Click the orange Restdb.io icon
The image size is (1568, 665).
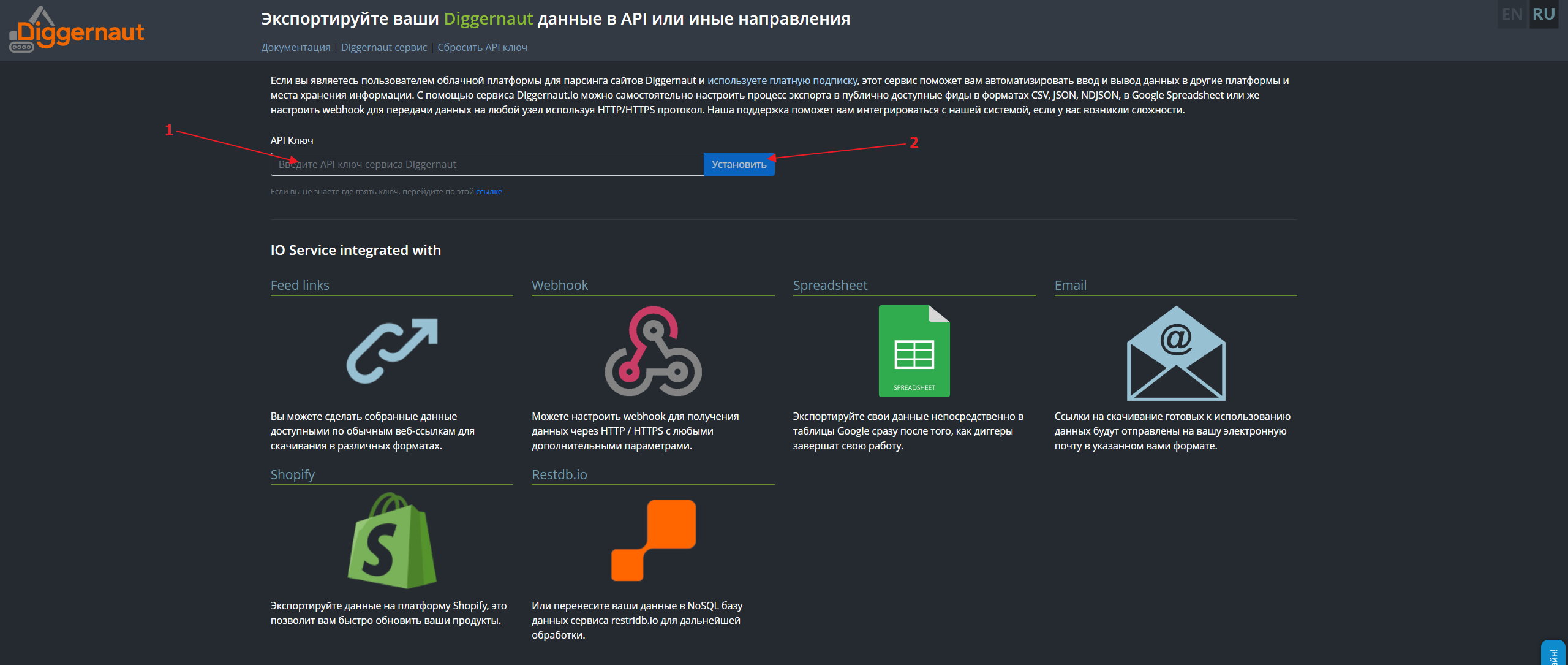point(653,541)
